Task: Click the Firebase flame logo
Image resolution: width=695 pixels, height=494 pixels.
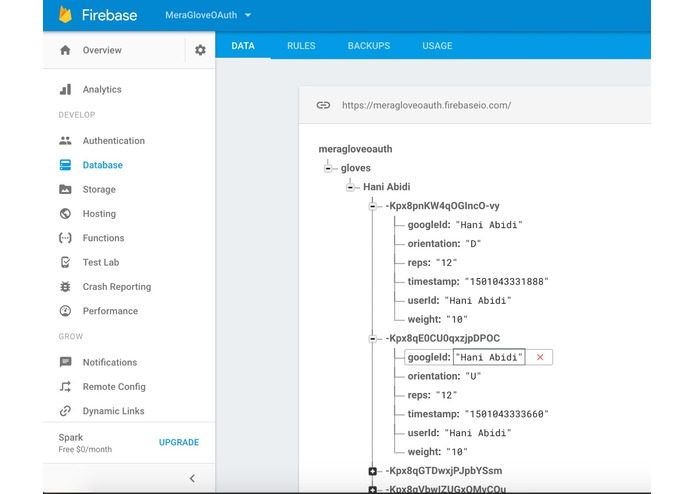Action: pos(65,15)
